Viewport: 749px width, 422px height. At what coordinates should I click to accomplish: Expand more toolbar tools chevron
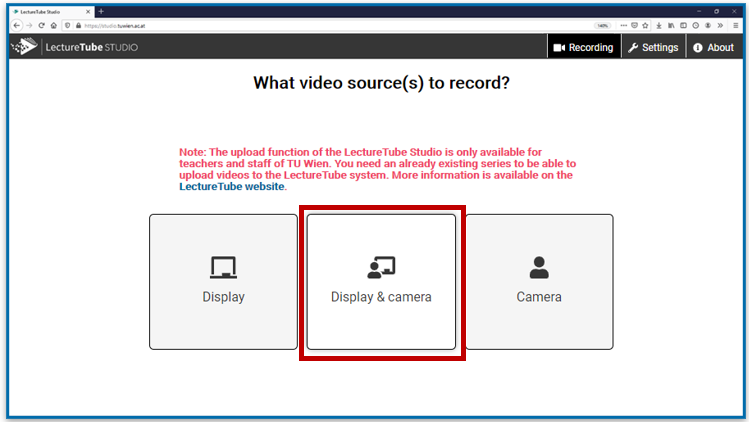(720, 26)
